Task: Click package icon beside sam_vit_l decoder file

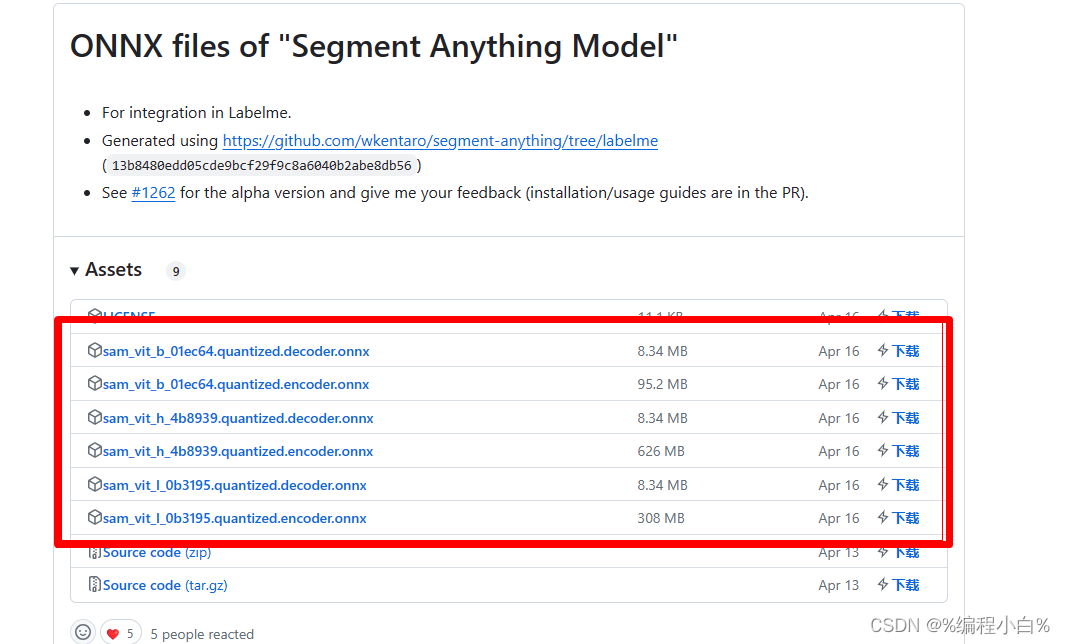Action: tap(94, 484)
